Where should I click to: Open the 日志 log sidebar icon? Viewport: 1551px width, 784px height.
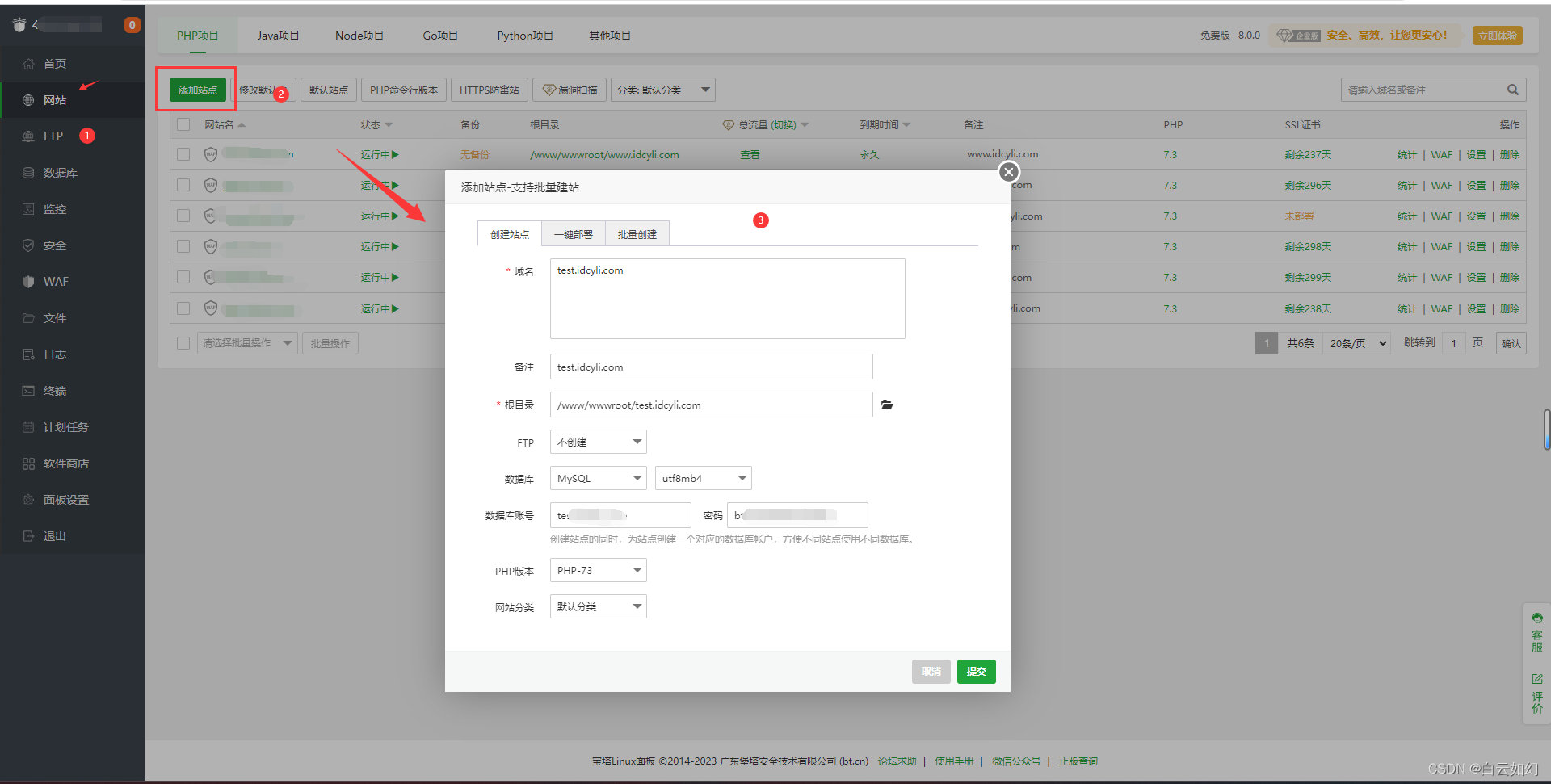point(28,354)
